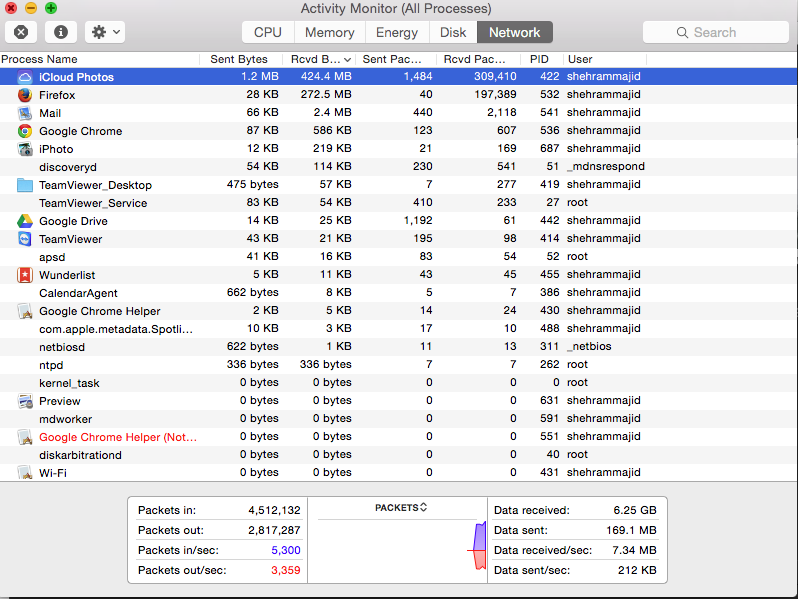This screenshot has height=599, width=798.
Task: Click the TeamViewer app icon
Action: point(25,239)
